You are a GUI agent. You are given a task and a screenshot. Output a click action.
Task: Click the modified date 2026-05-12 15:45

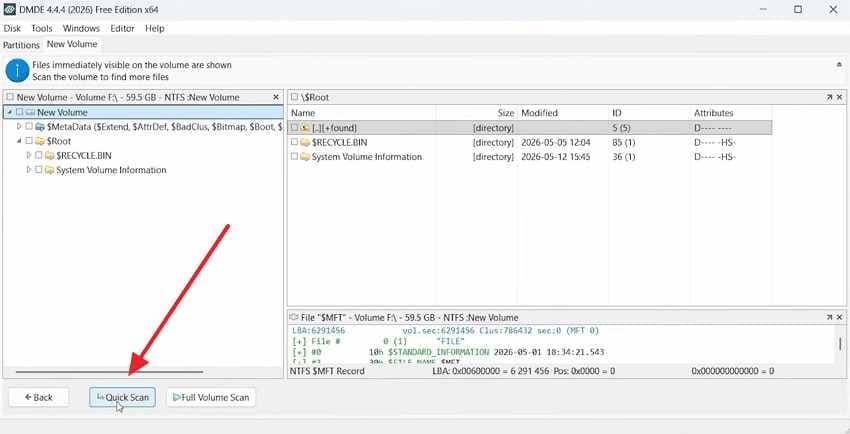[556, 157]
